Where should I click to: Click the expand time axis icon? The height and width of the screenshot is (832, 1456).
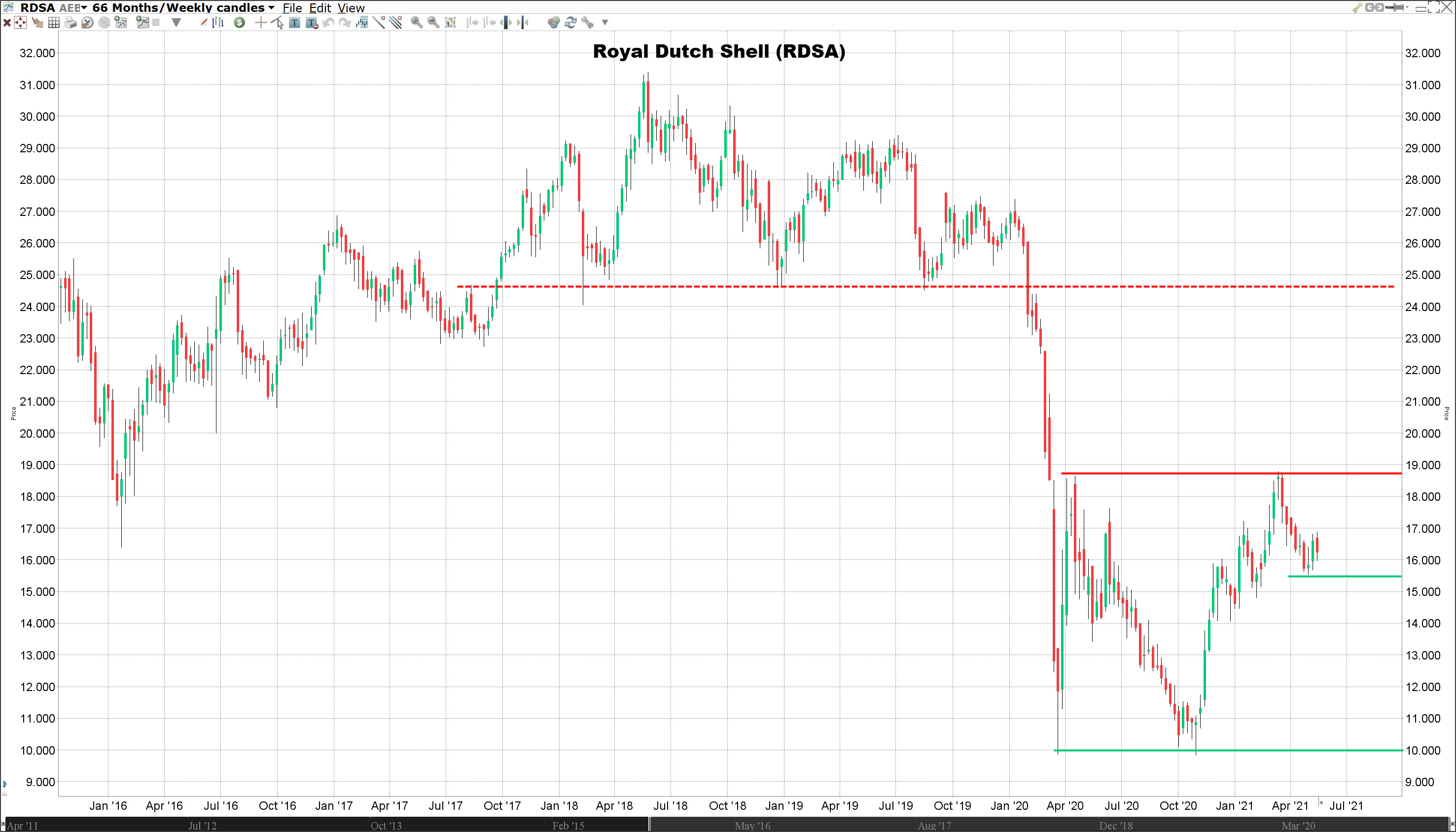(x=506, y=23)
